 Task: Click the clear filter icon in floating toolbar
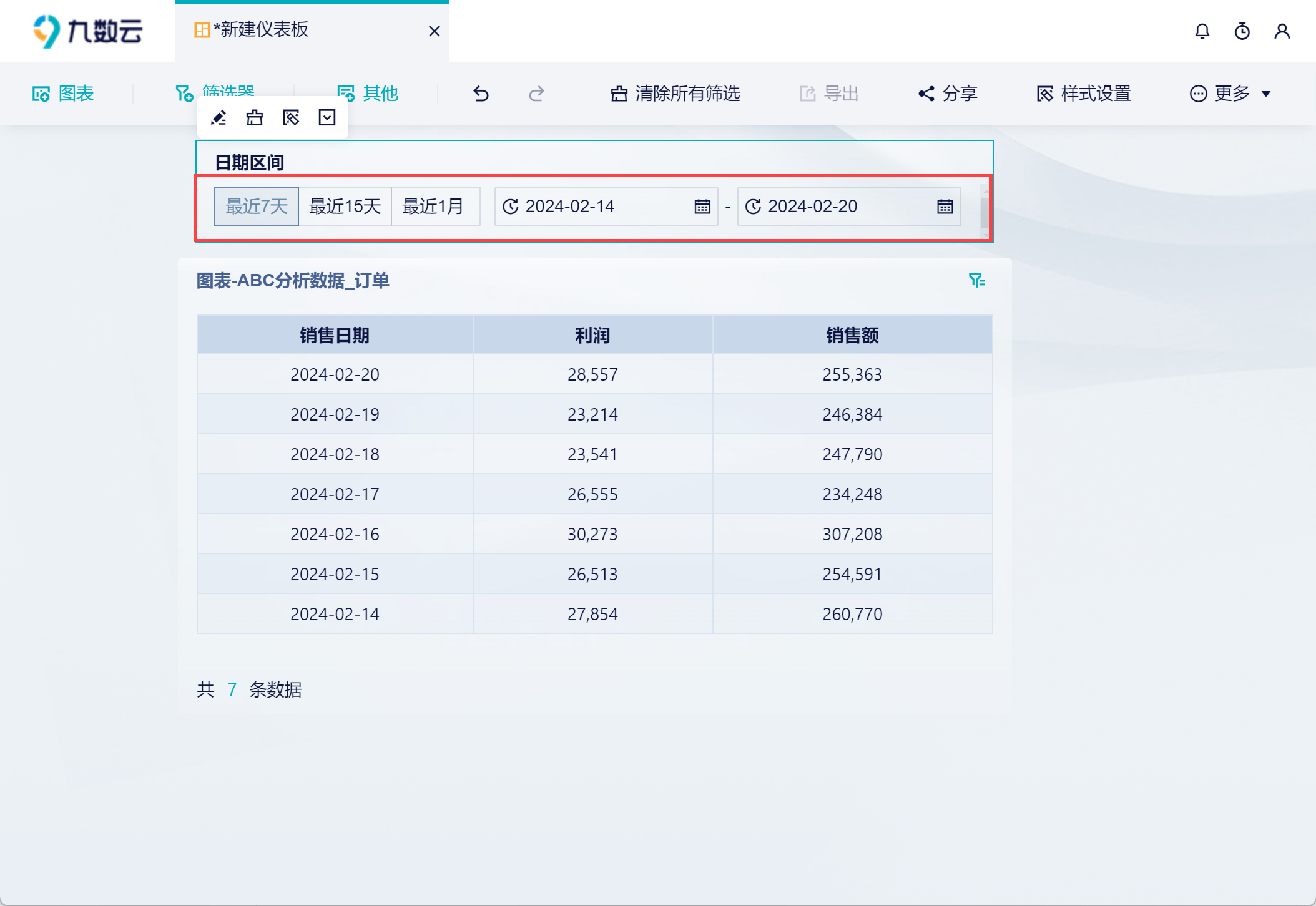pos(255,117)
